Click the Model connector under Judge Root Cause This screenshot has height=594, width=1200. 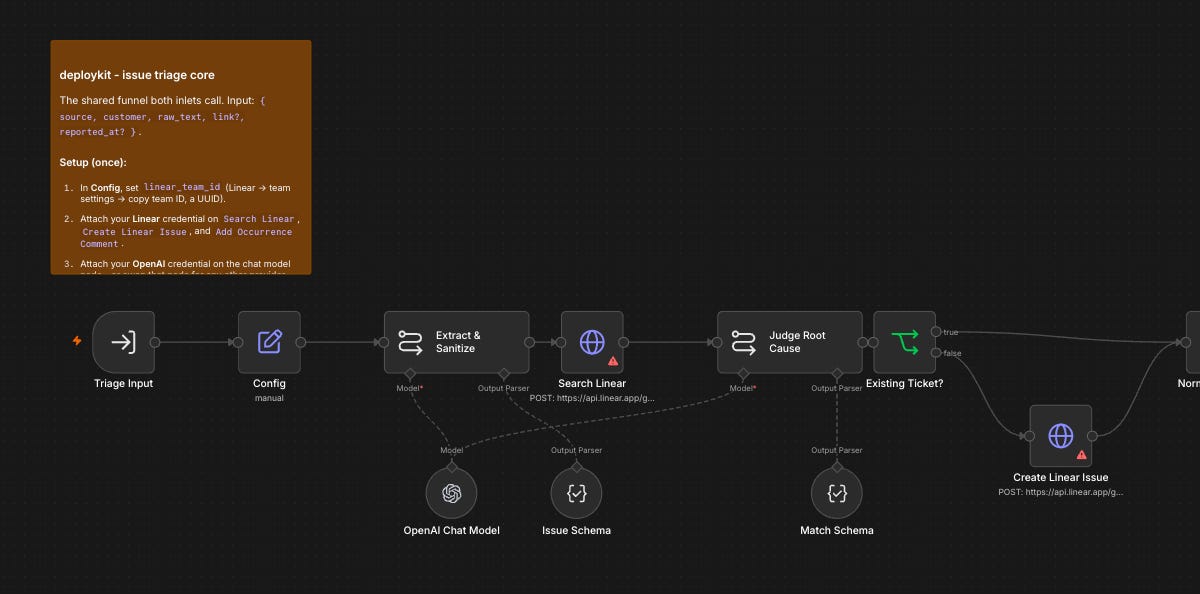click(x=742, y=373)
